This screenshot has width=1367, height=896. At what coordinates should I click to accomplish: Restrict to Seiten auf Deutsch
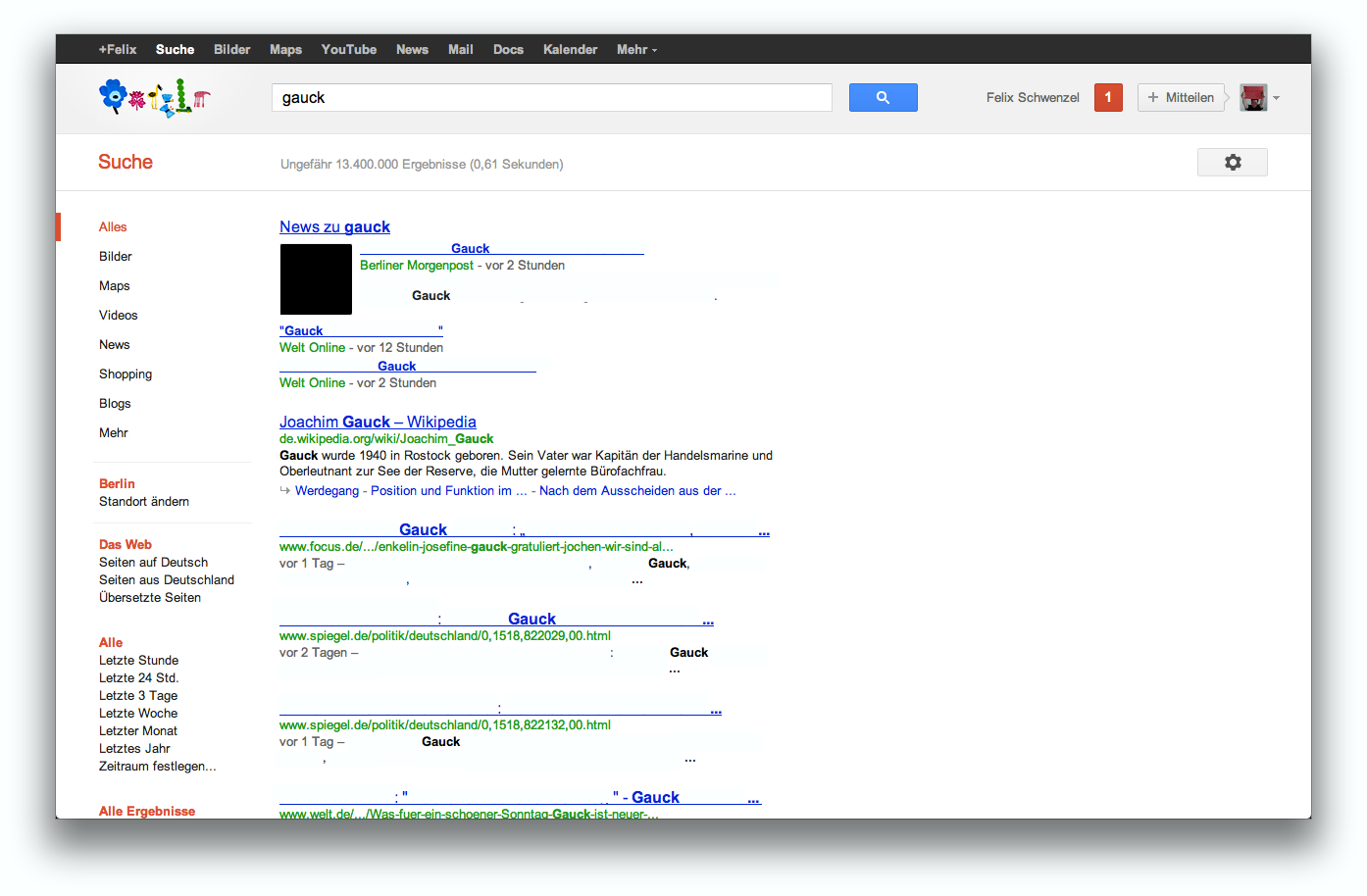pos(153,562)
